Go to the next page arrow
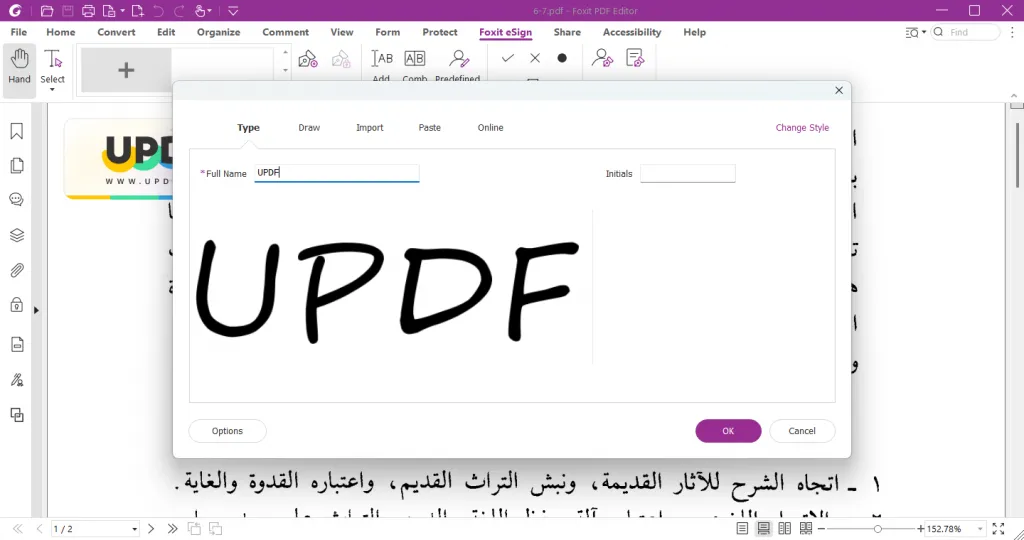1024x540 pixels. coord(151,529)
